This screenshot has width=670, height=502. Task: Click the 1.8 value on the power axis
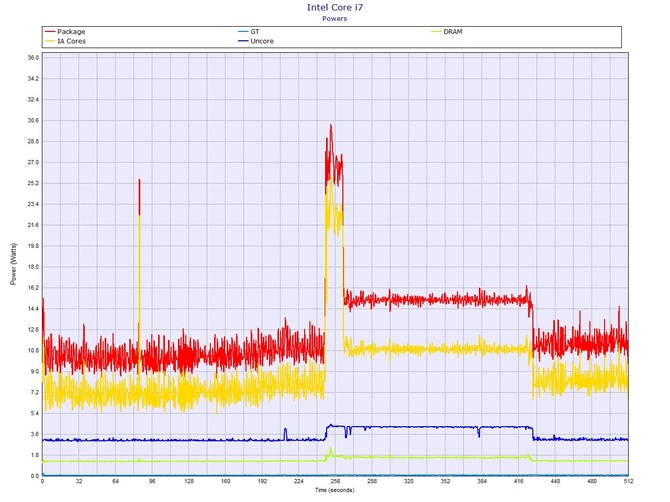pyautogui.click(x=34, y=455)
